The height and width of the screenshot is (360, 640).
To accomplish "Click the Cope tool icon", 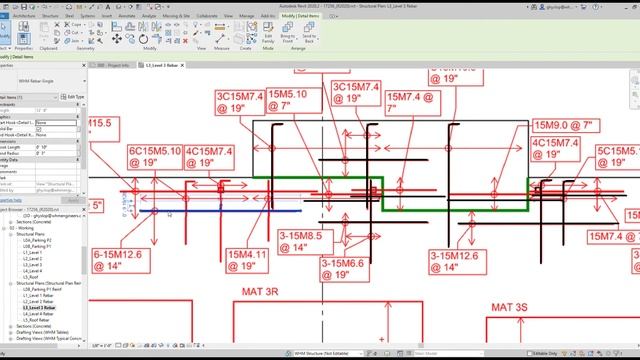I will [x=67, y=24].
